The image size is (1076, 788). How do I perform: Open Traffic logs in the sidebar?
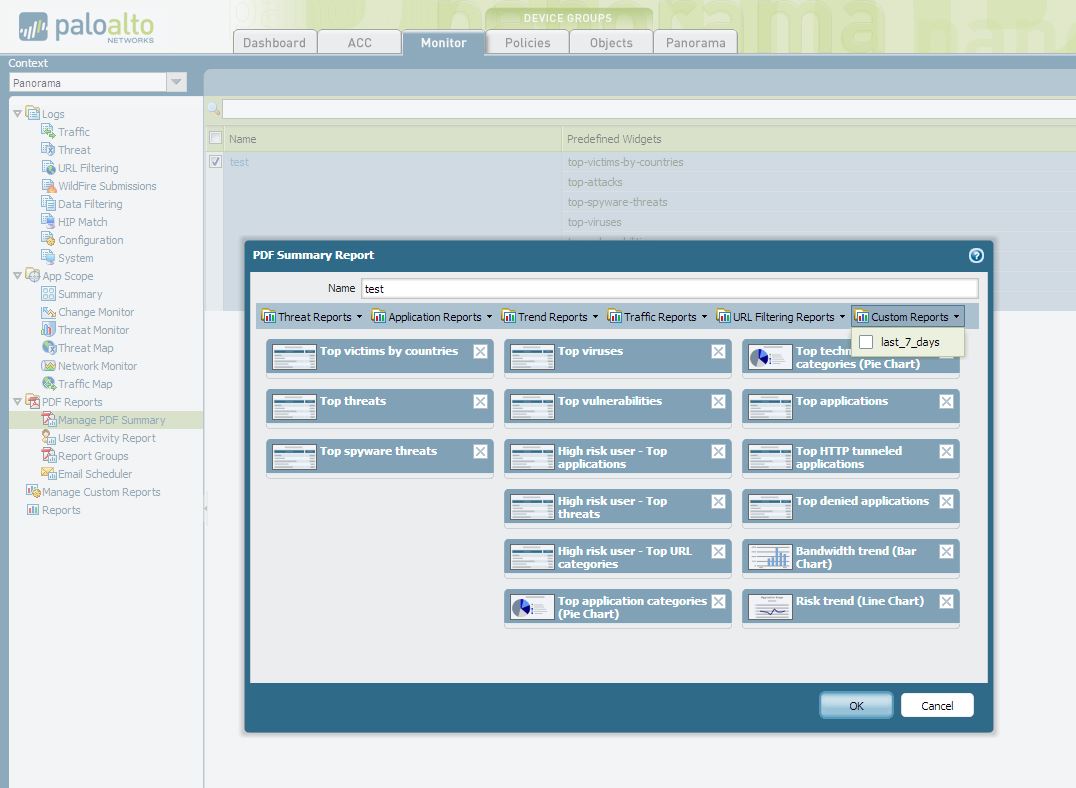click(x=73, y=132)
